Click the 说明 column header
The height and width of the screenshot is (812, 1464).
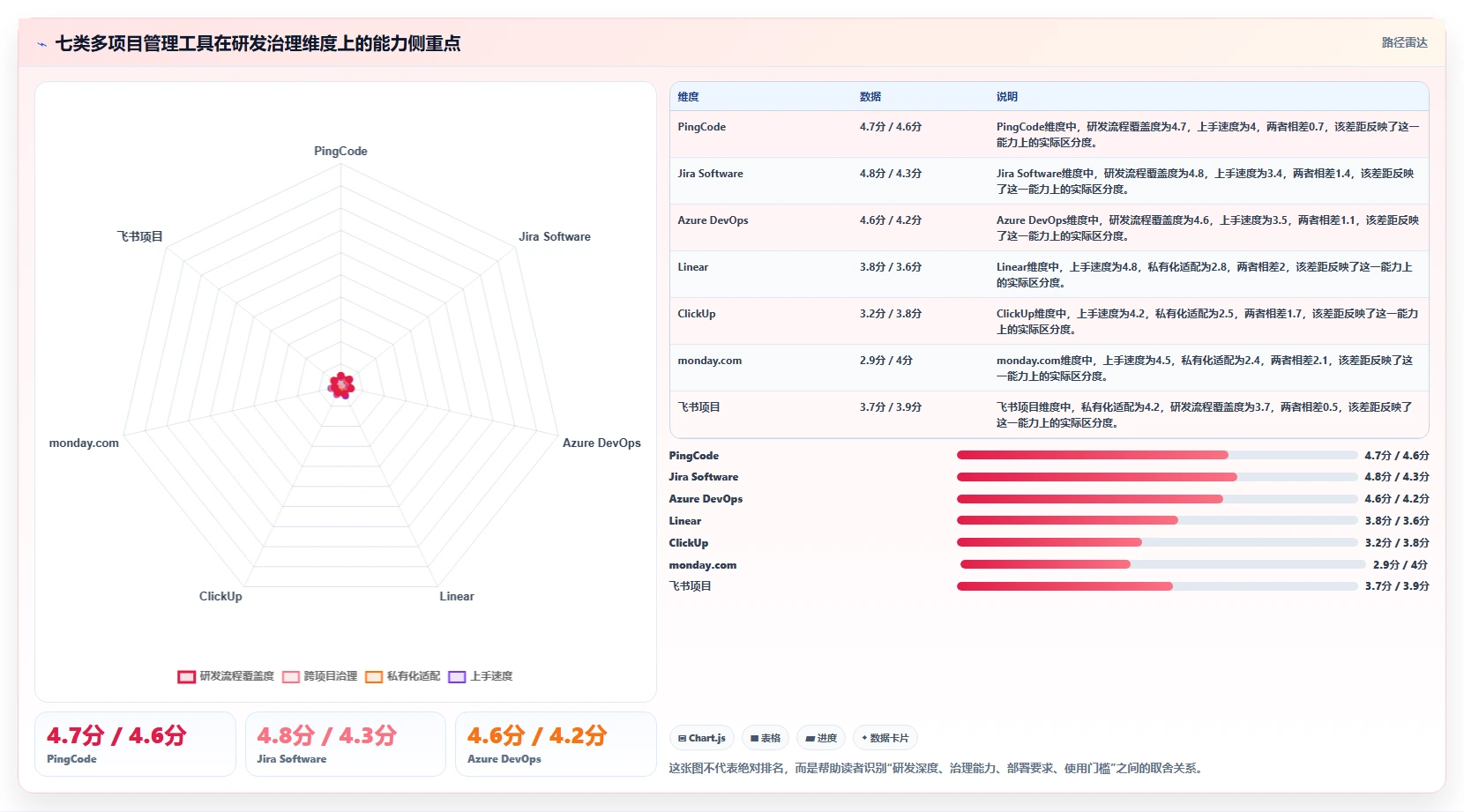pyautogui.click(x=1007, y=97)
